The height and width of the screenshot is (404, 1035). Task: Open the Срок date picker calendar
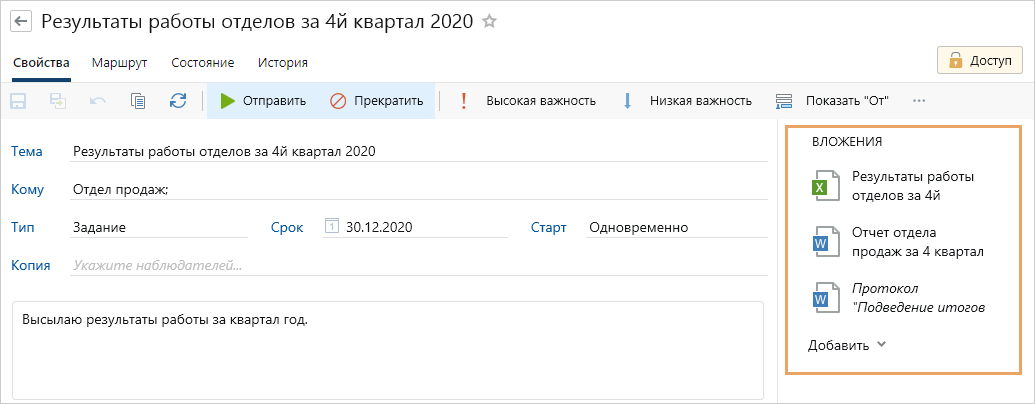tap(332, 227)
